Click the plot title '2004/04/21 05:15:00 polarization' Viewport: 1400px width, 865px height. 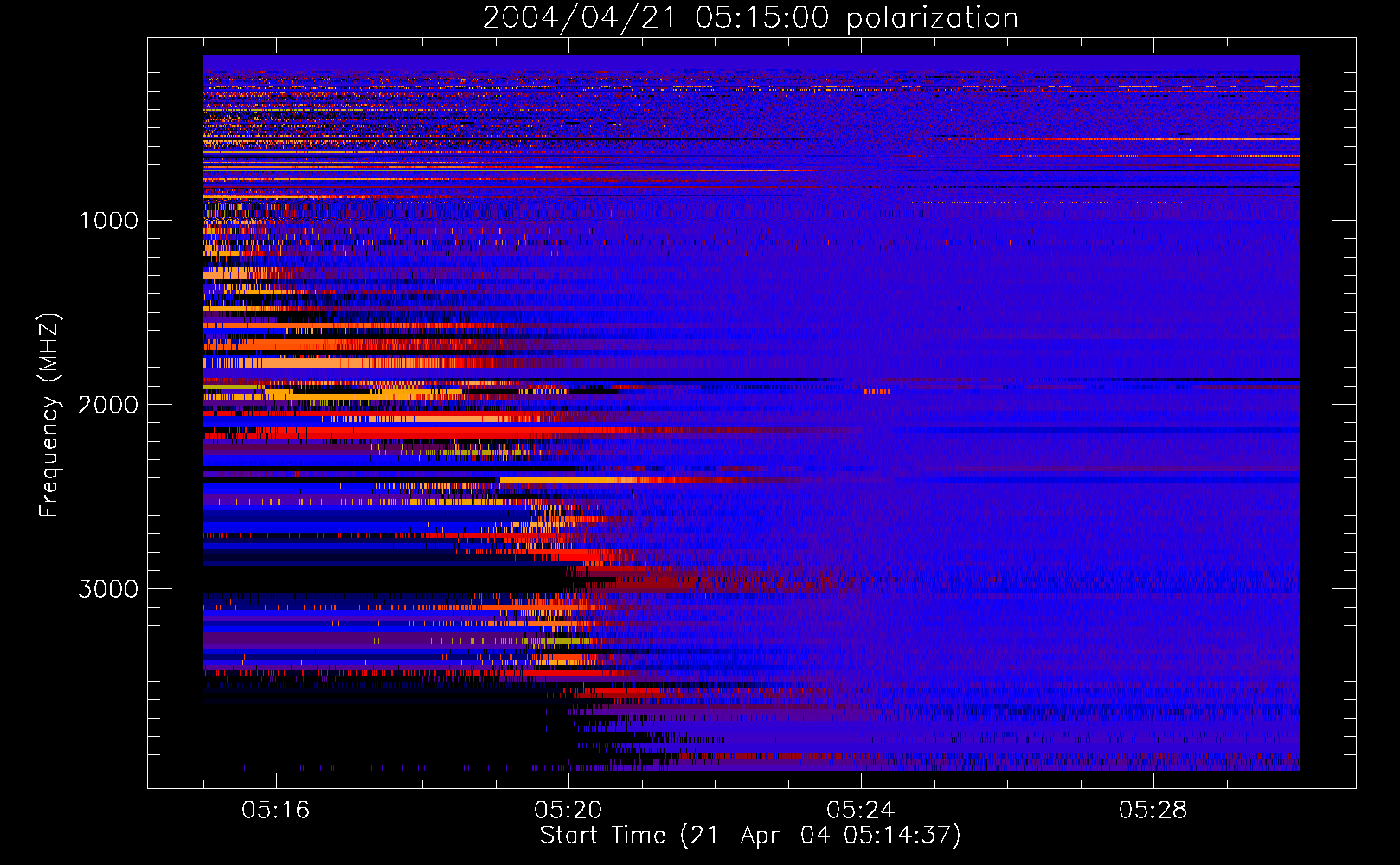coord(750,18)
